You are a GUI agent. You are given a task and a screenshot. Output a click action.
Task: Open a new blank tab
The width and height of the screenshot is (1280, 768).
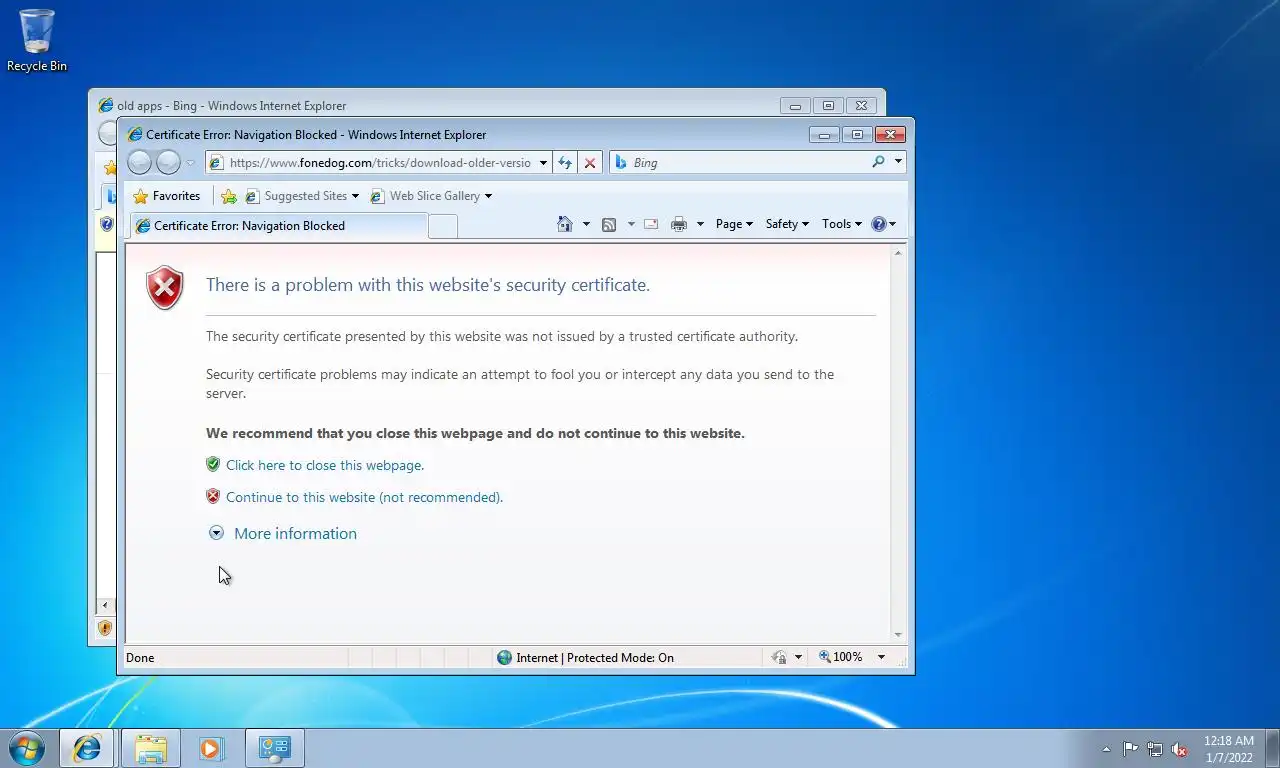pos(443,226)
